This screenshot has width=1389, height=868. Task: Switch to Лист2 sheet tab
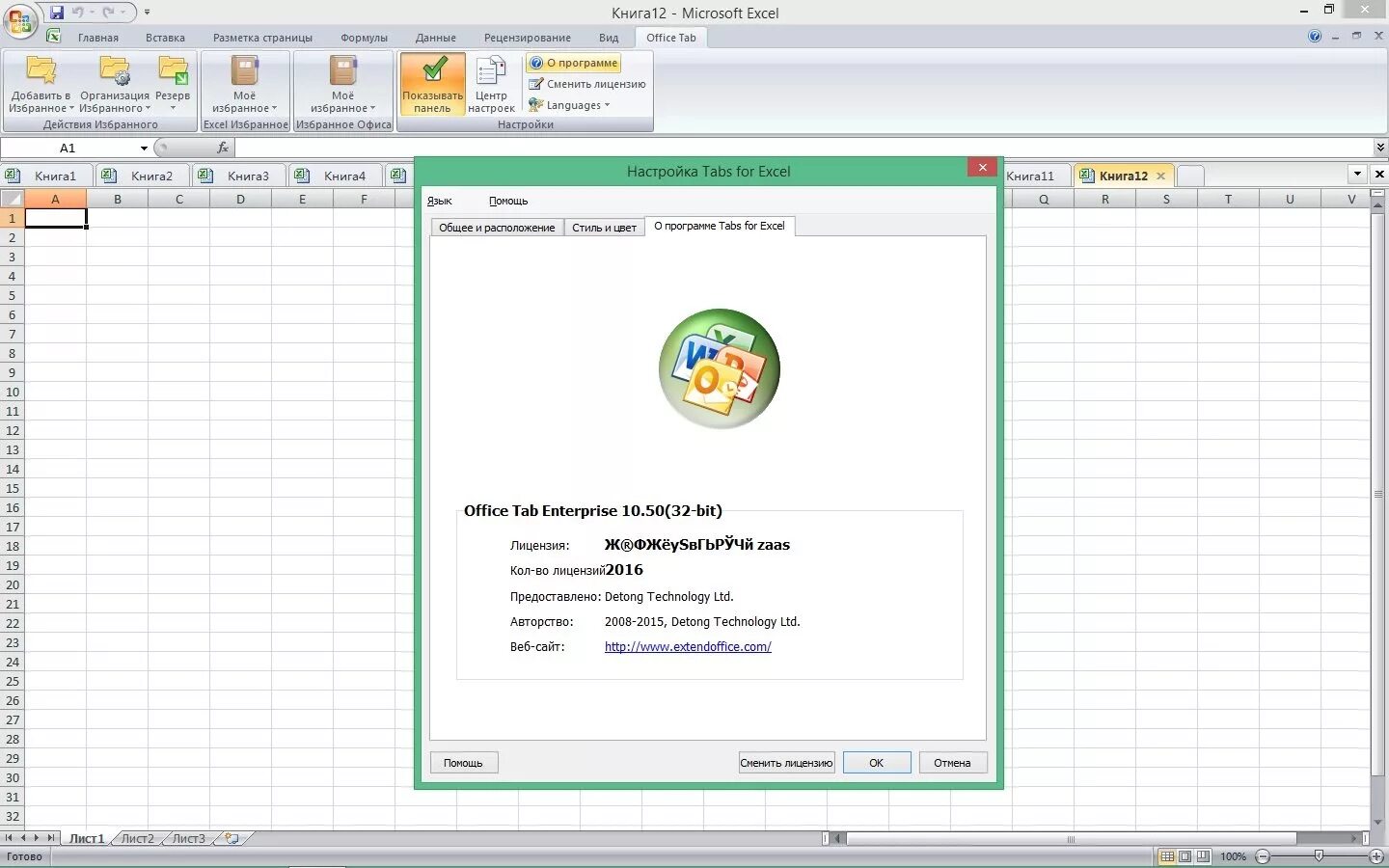(137, 839)
